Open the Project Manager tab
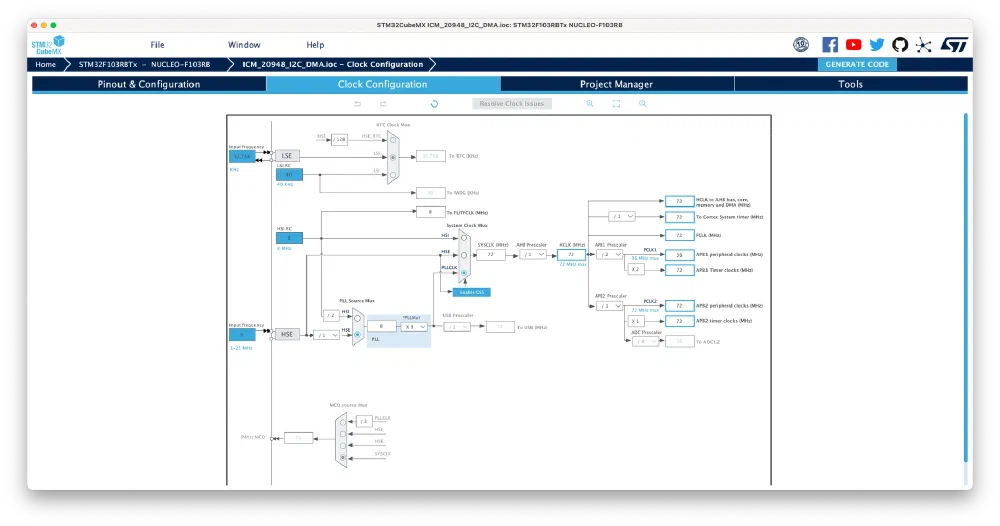 coord(616,84)
